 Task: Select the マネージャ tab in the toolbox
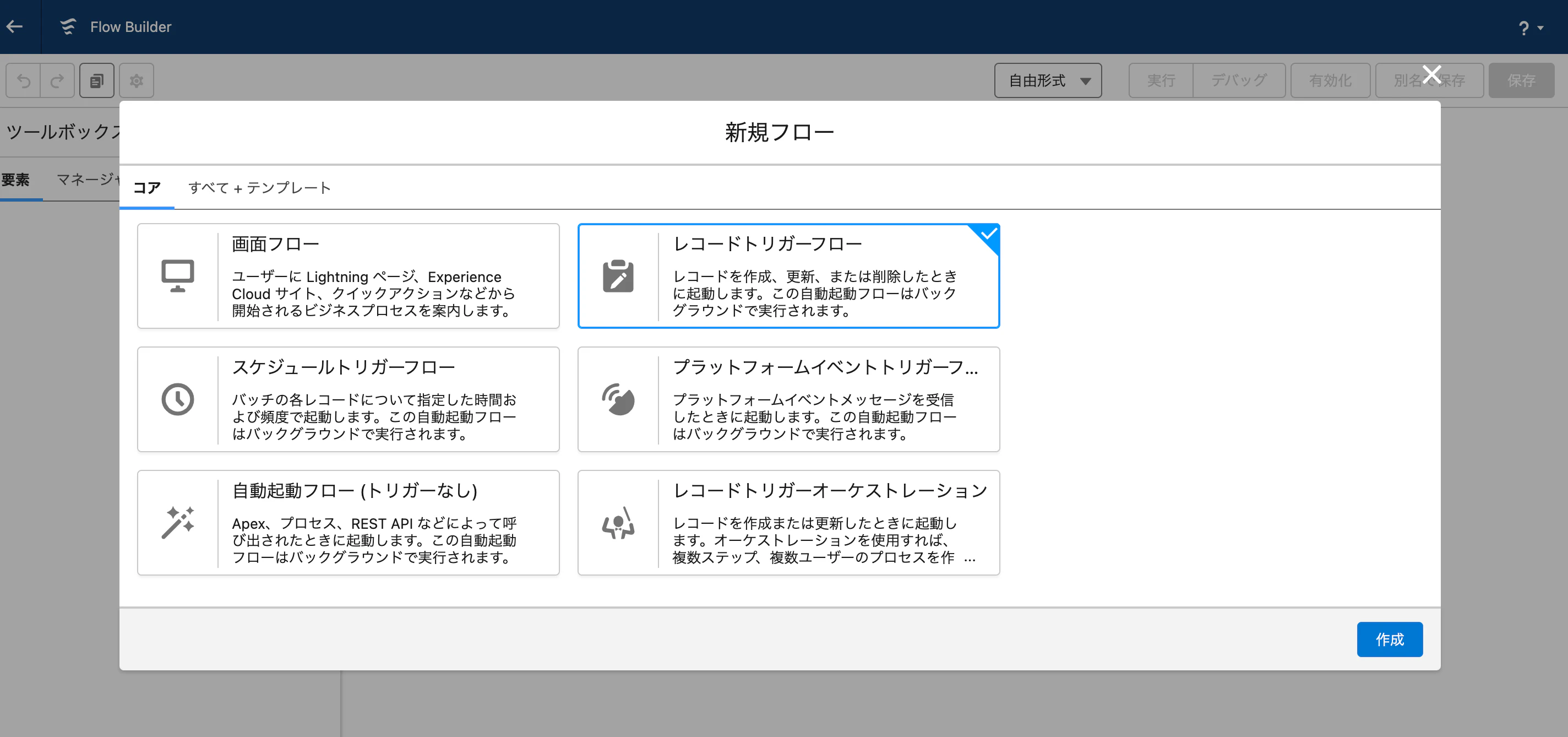89,180
